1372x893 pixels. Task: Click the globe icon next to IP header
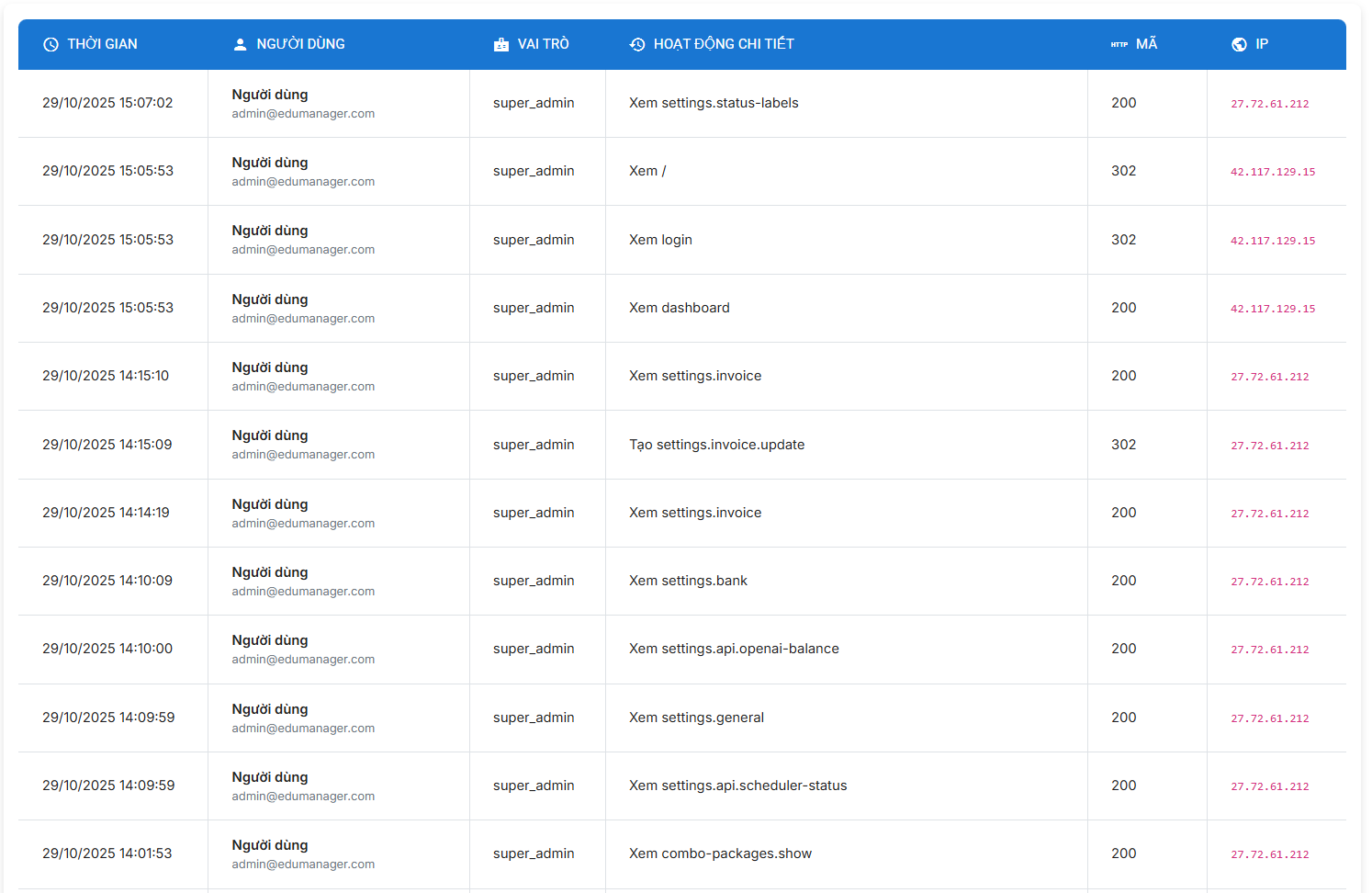[x=1239, y=44]
